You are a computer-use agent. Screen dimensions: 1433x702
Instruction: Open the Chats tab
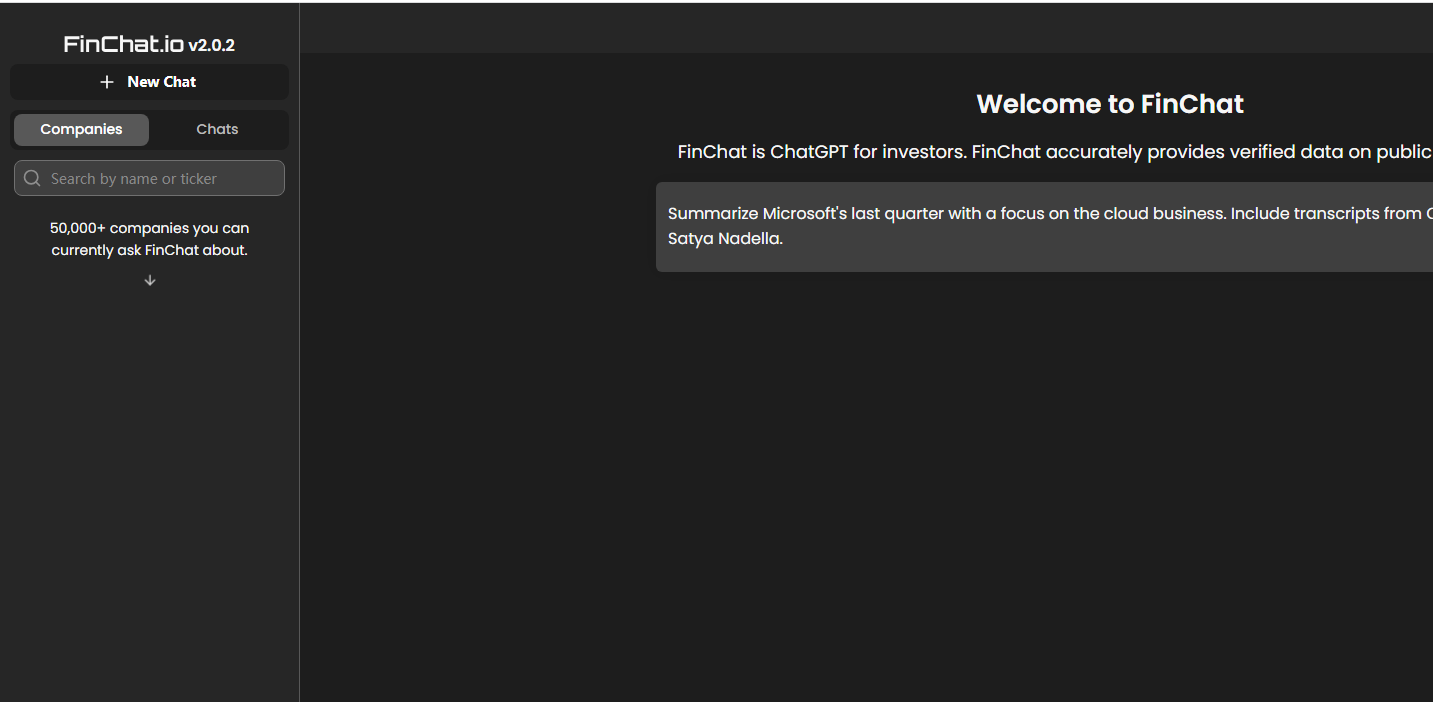point(217,130)
